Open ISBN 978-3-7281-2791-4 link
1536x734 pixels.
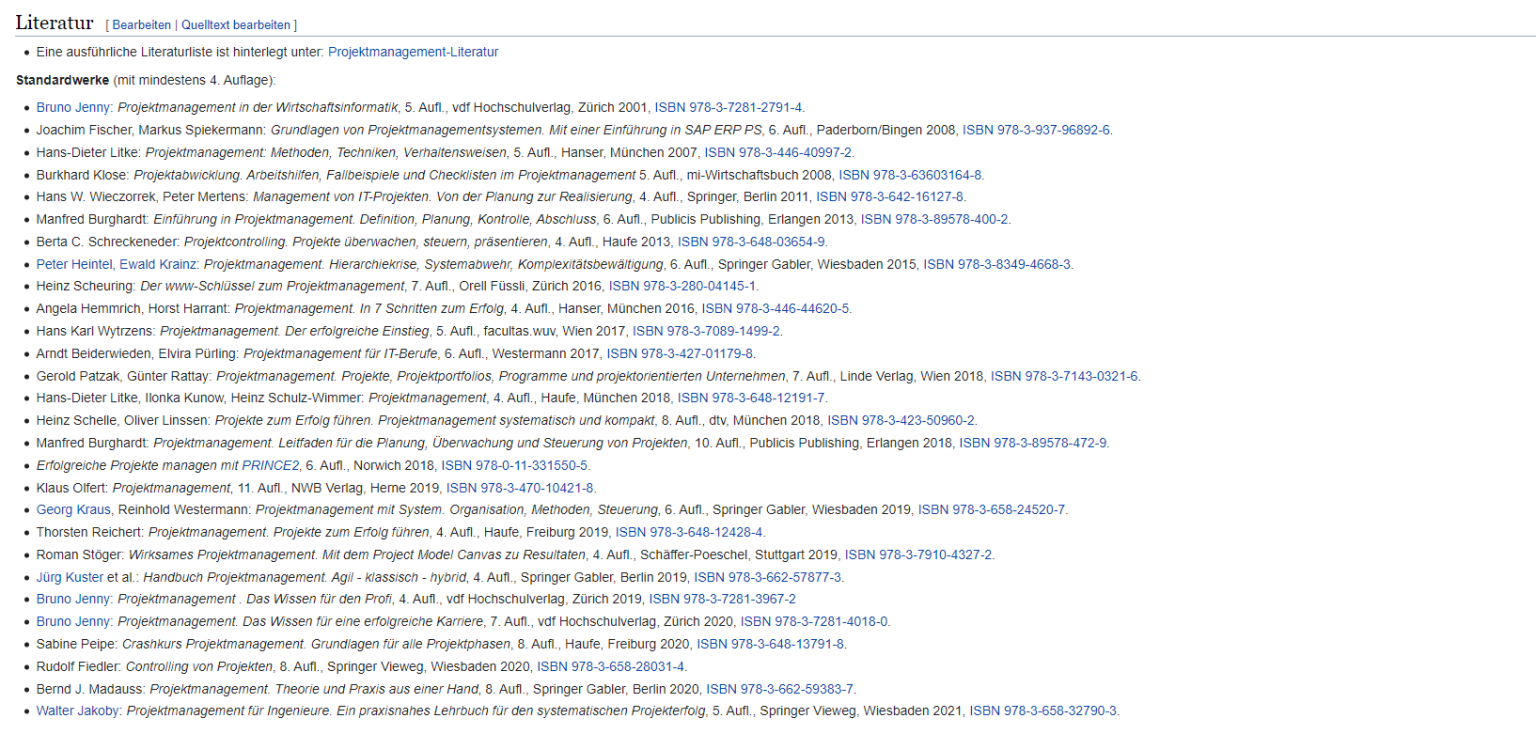(x=729, y=107)
